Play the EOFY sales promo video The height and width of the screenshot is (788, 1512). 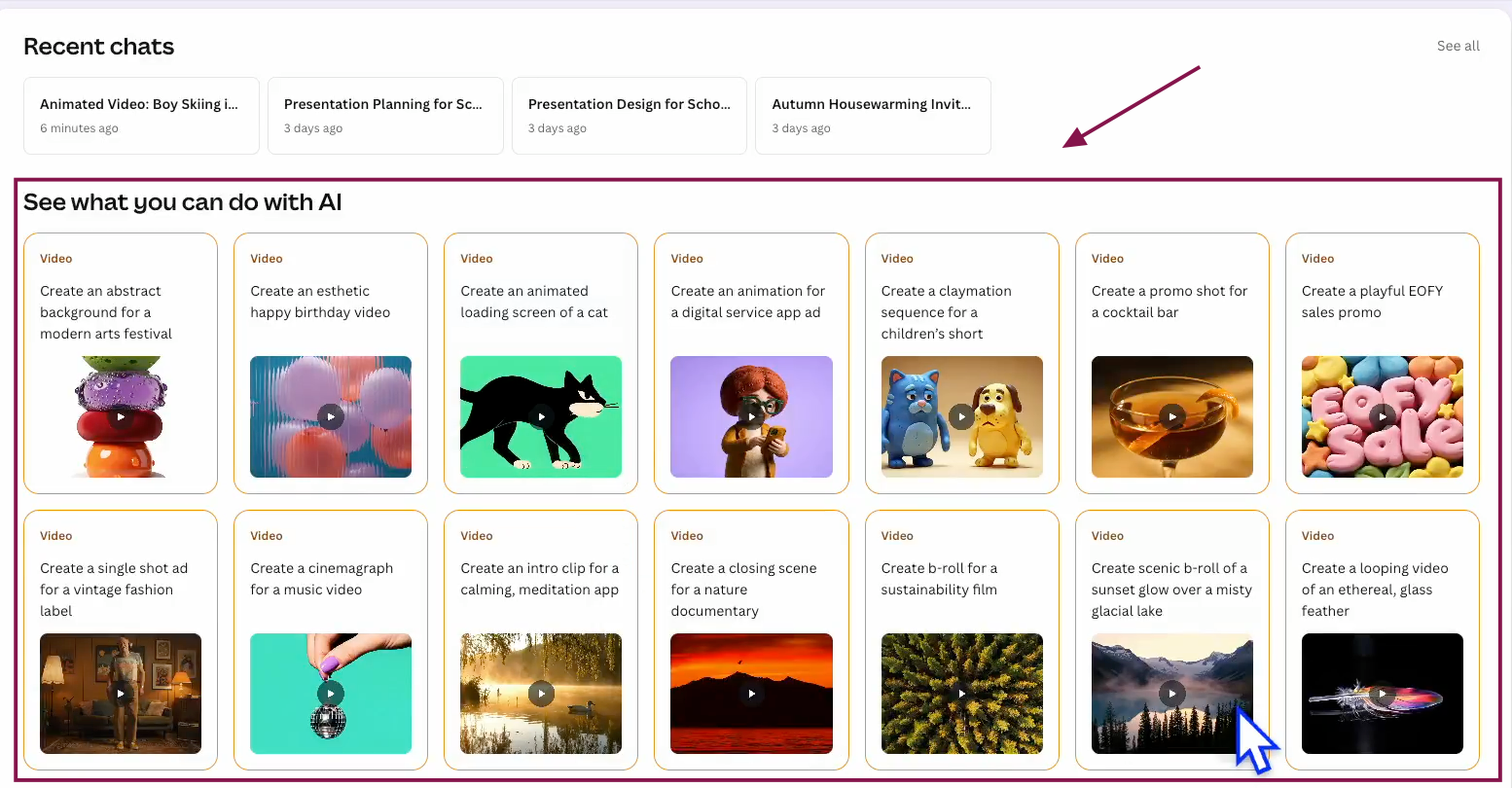click(1383, 416)
